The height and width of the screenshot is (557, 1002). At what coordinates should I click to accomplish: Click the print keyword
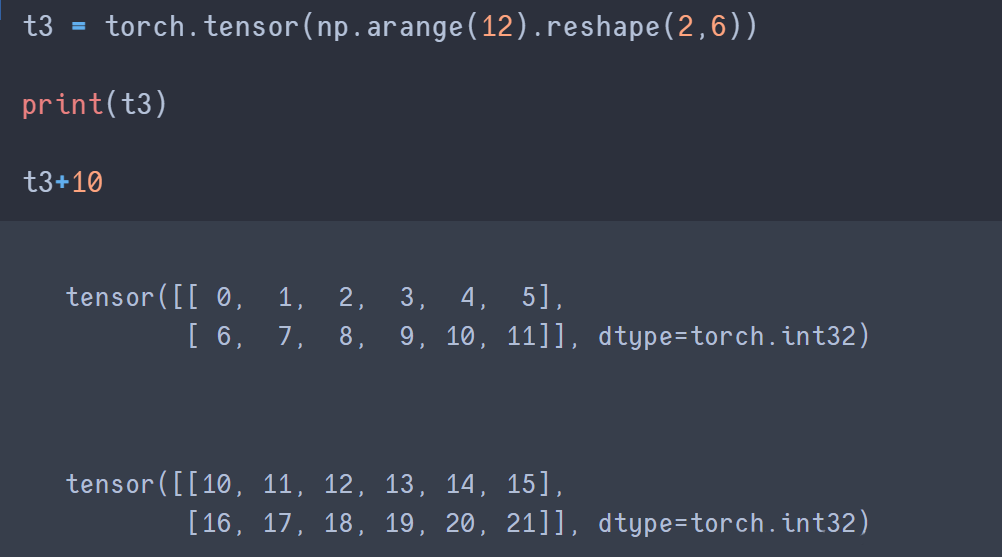coord(62,104)
